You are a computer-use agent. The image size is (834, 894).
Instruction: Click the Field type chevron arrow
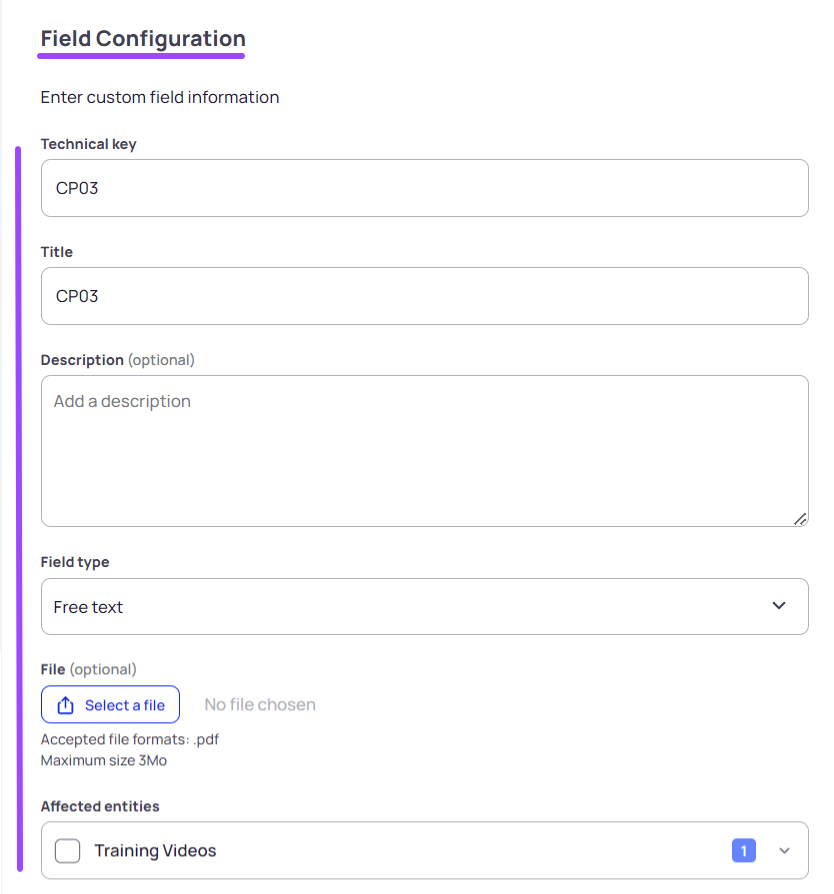pos(779,606)
